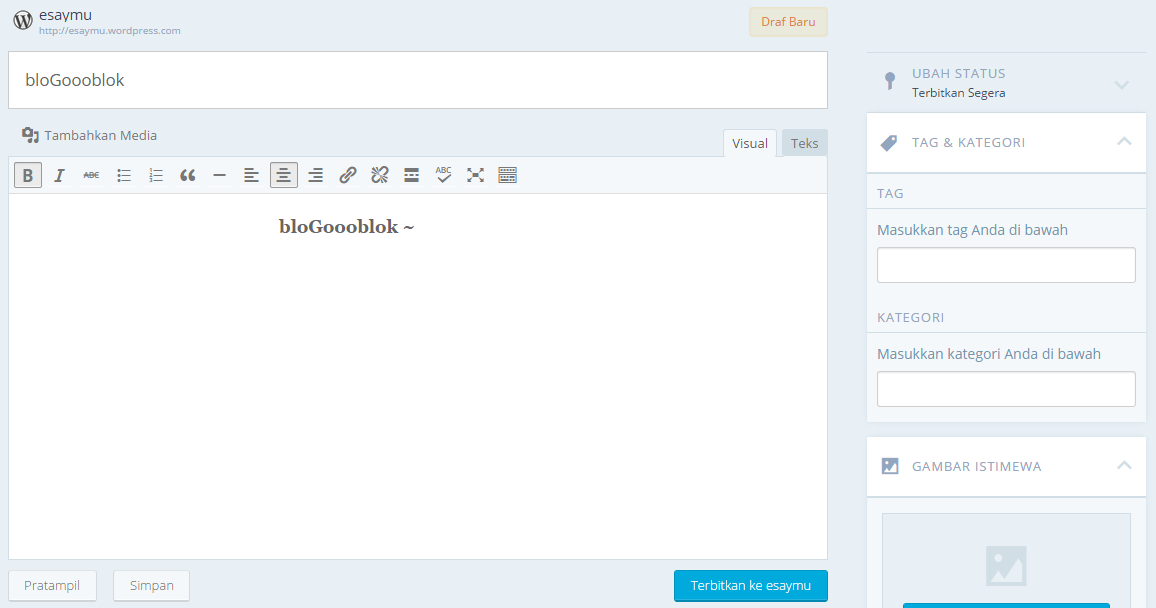The width and height of the screenshot is (1156, 608).
Task: Click the Simpan save button
Action: (152, 586)
